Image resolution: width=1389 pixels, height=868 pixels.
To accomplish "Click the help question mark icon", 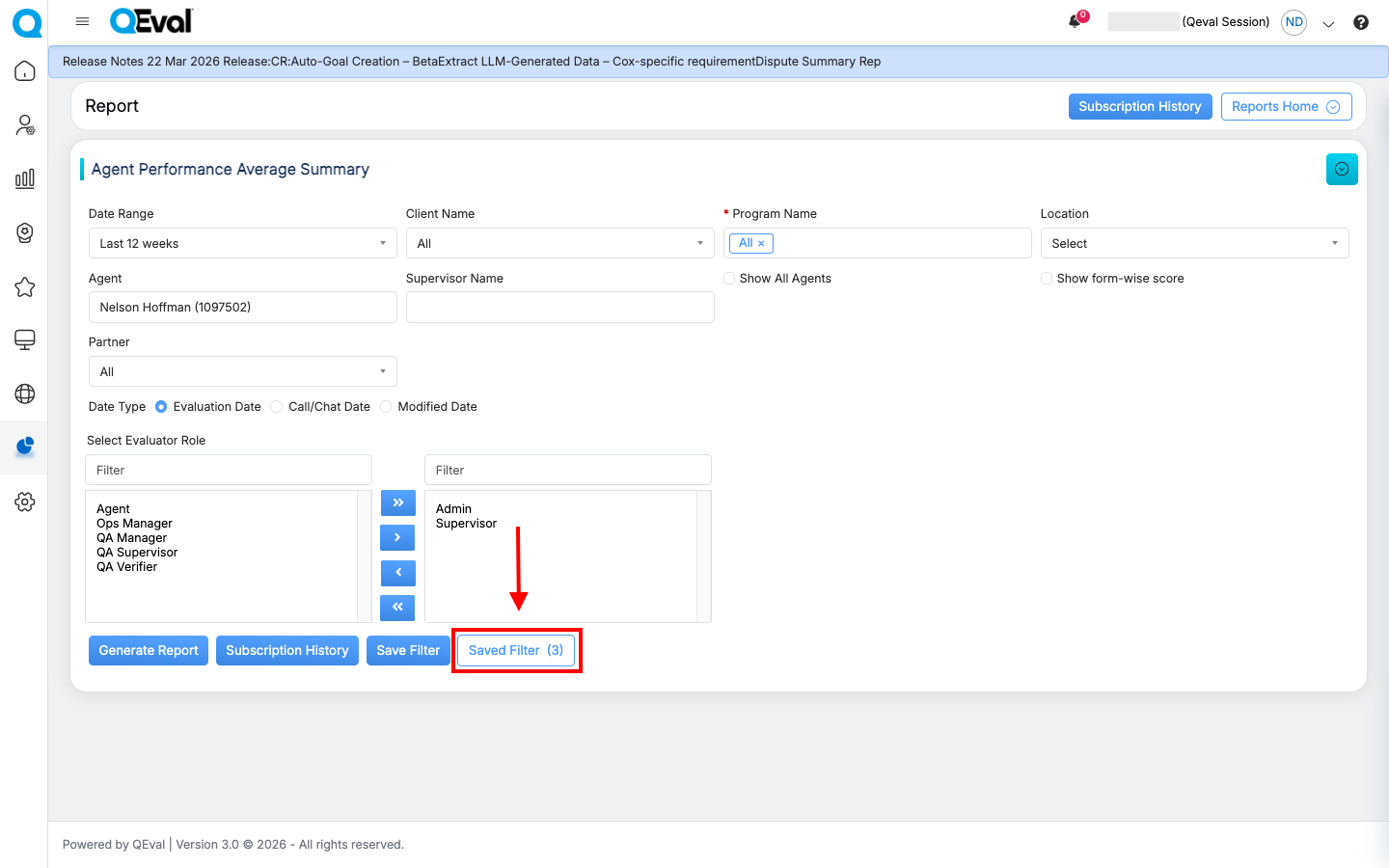I will point(1360,22).
